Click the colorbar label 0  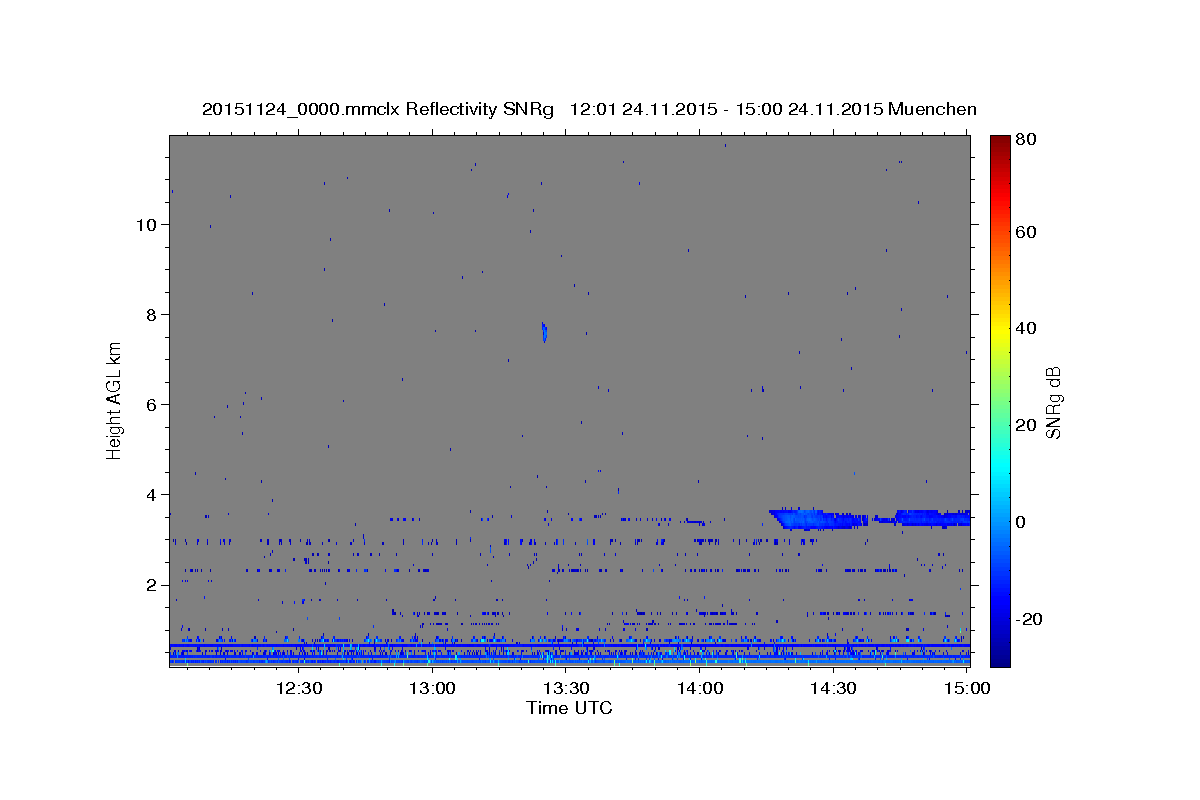point(1022,521)
